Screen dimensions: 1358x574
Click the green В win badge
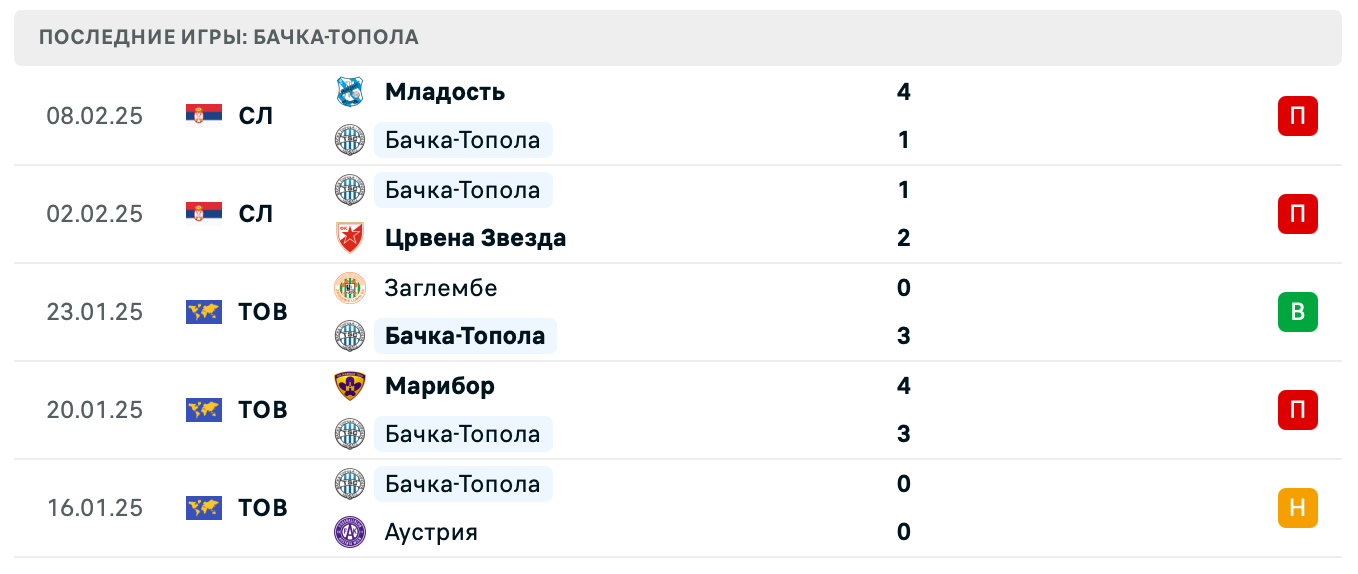tap(1297, 312)
